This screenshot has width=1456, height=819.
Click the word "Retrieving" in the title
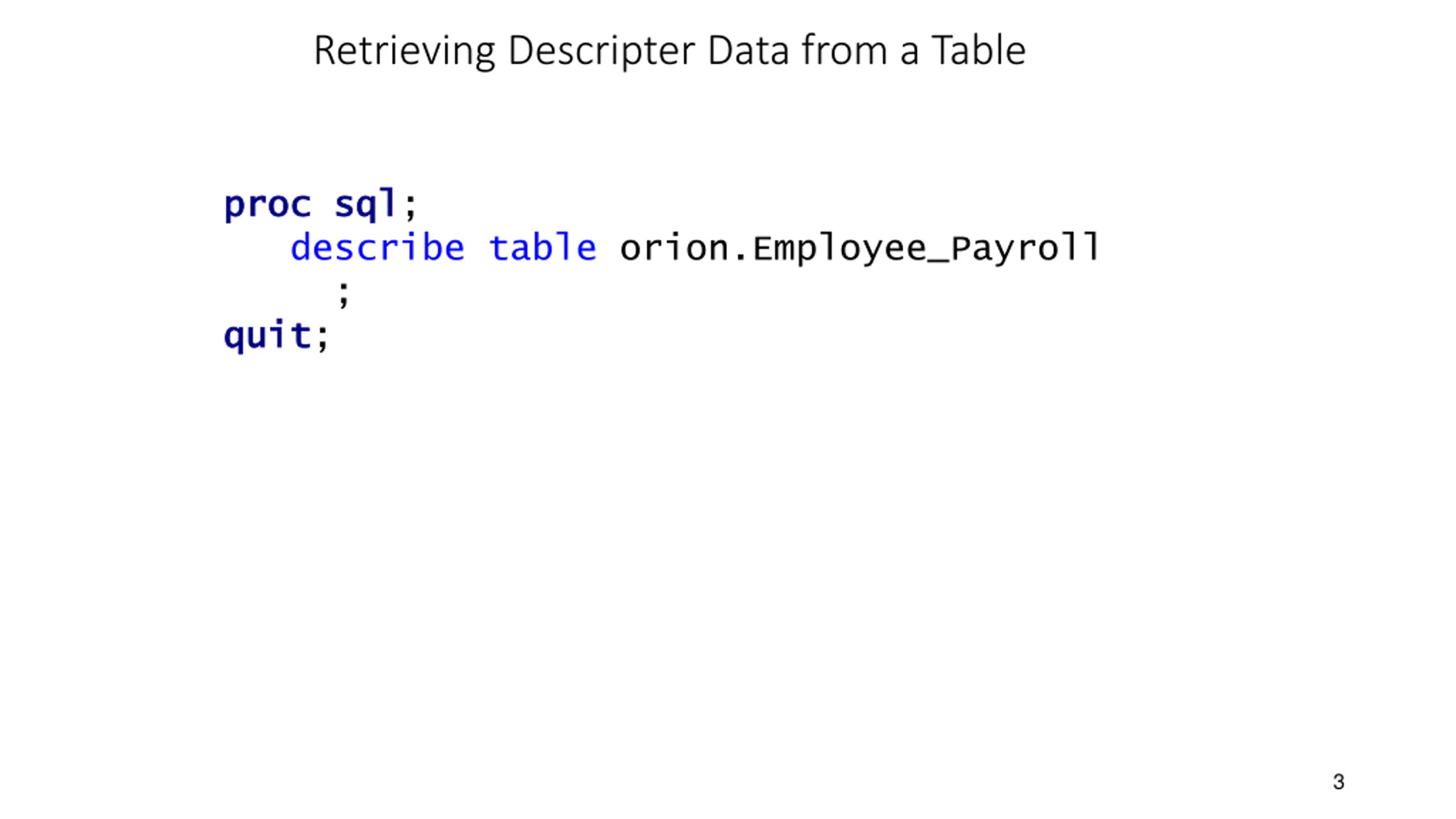[404, 52]
